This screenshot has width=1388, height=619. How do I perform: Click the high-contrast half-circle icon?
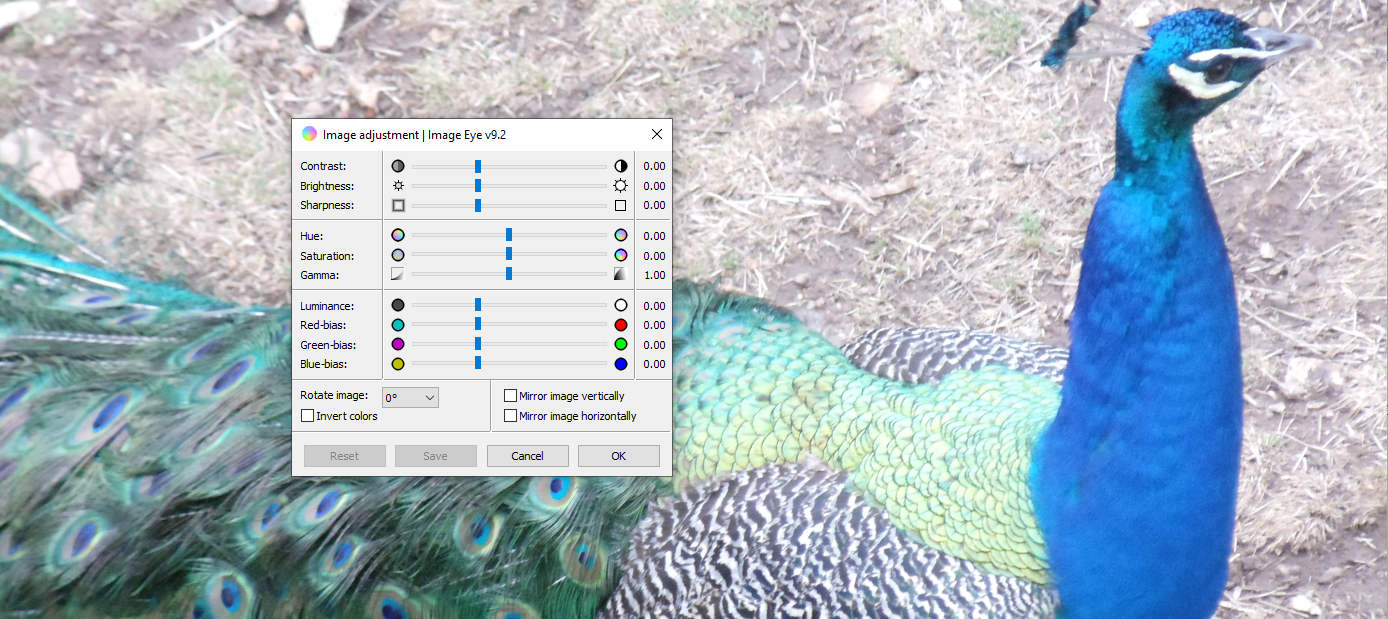pyautogui.click(x=621, y=166)
